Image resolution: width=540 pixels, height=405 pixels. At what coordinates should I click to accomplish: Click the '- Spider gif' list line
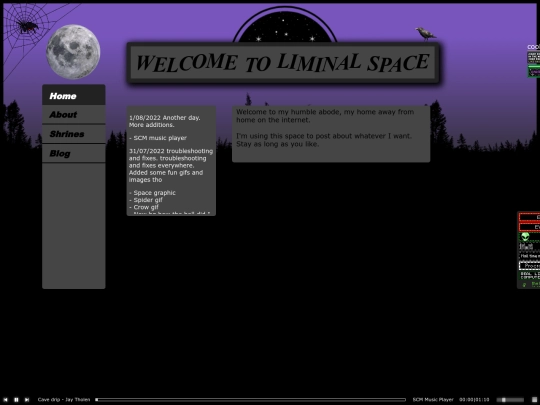(x=146, y=200)
